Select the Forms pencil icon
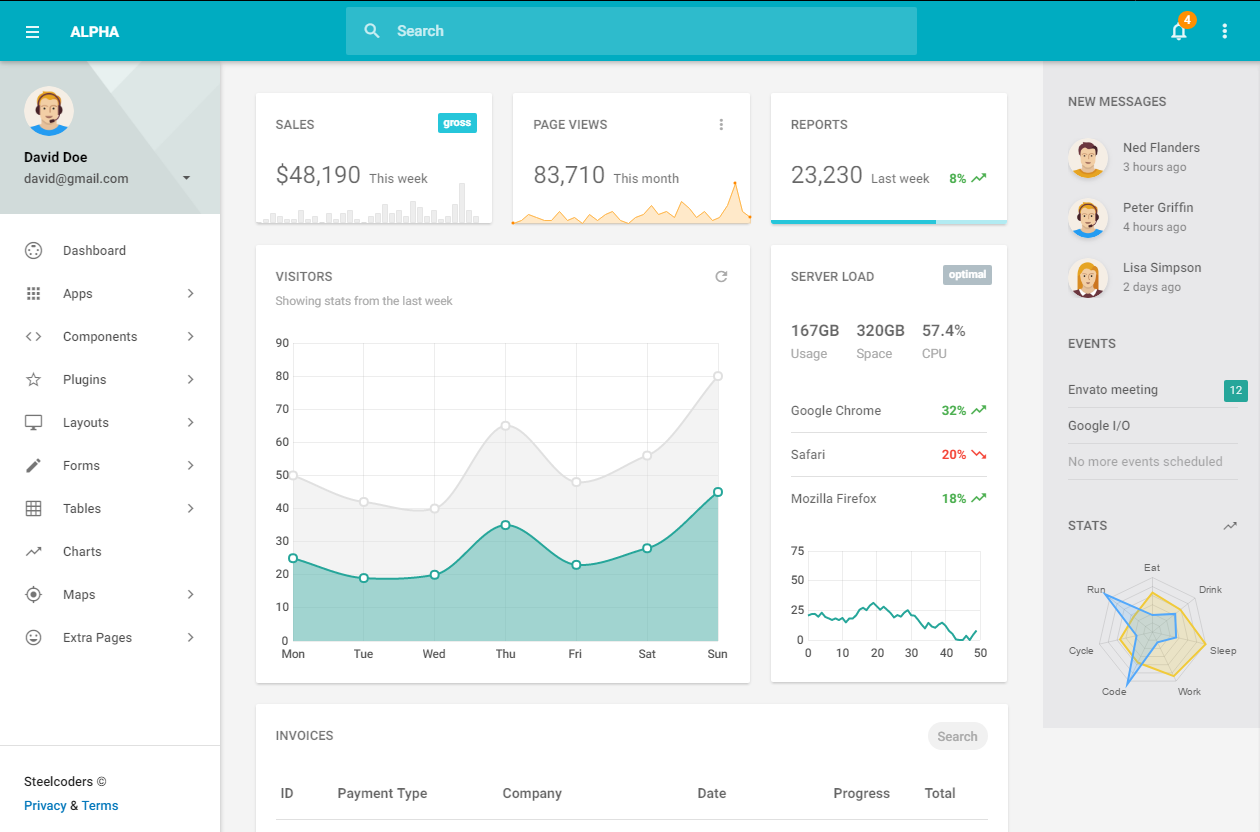Screen dimensions: 1260x832 pos(33,465)
